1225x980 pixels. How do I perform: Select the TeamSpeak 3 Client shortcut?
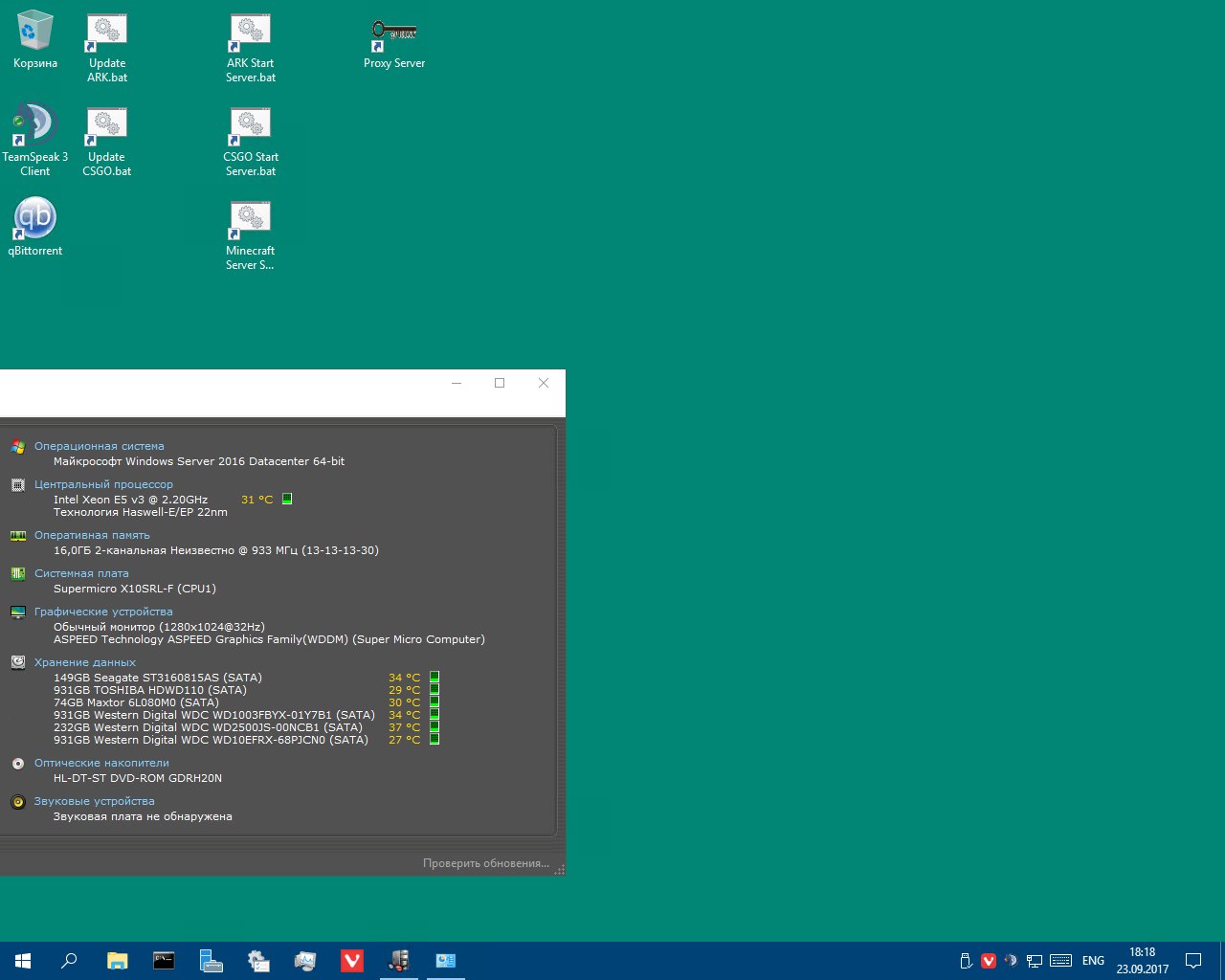point(34,140)
